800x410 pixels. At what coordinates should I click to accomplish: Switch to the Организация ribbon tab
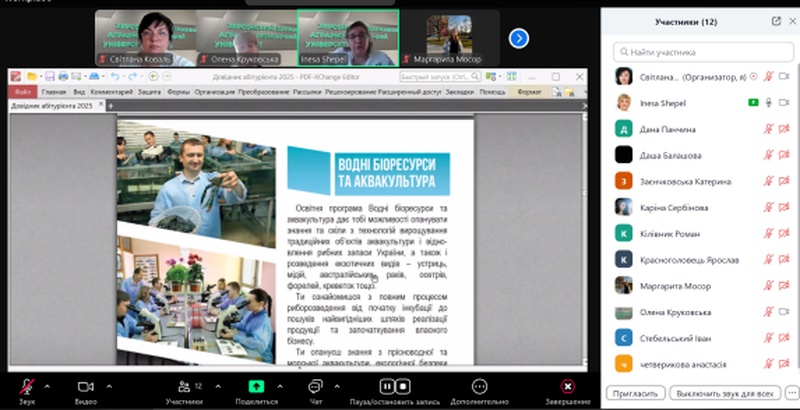214,92
